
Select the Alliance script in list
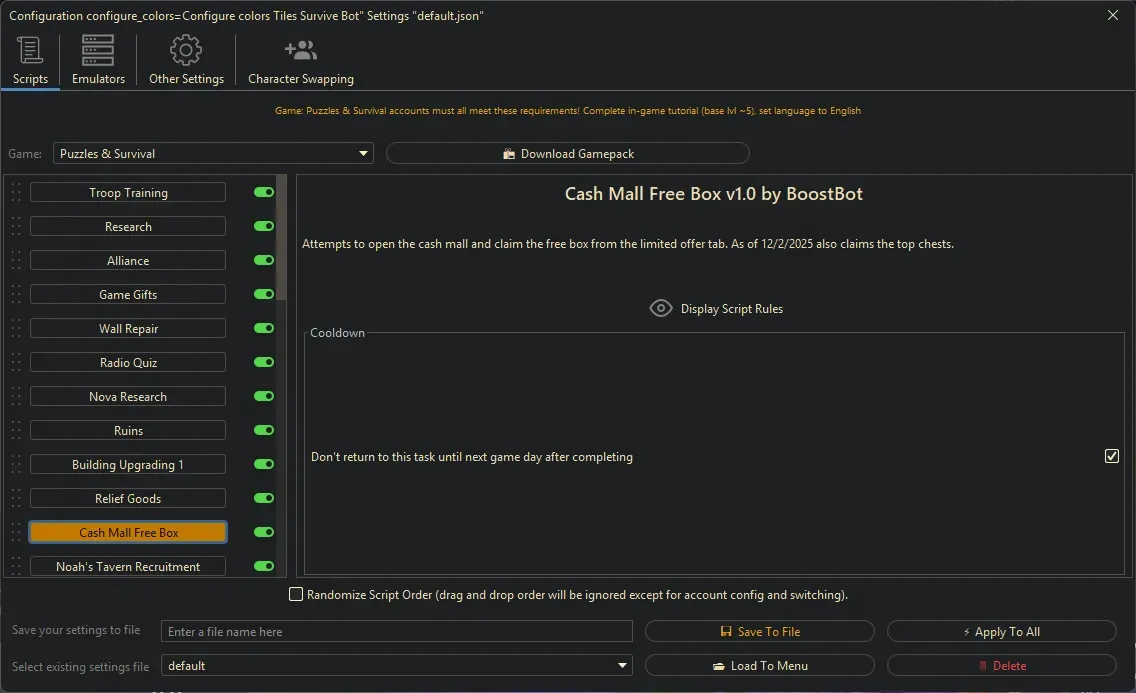click(x=128, y=261)
